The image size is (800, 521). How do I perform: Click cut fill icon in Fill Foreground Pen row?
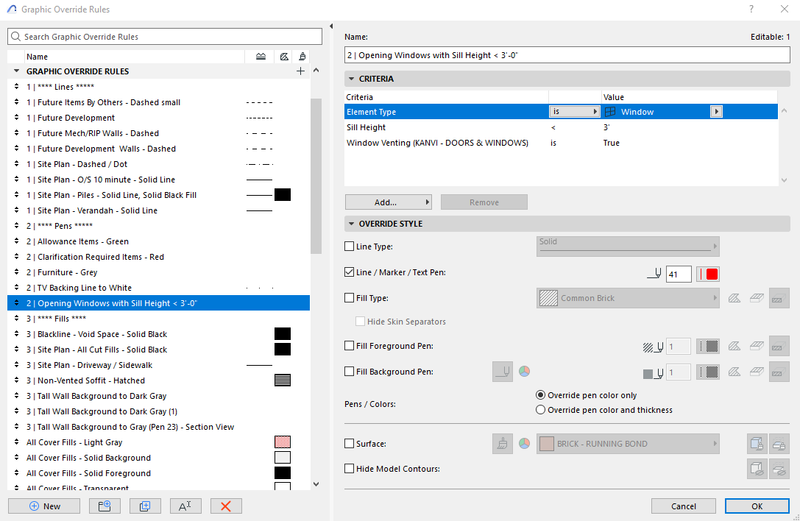click(x=734, y=346)
